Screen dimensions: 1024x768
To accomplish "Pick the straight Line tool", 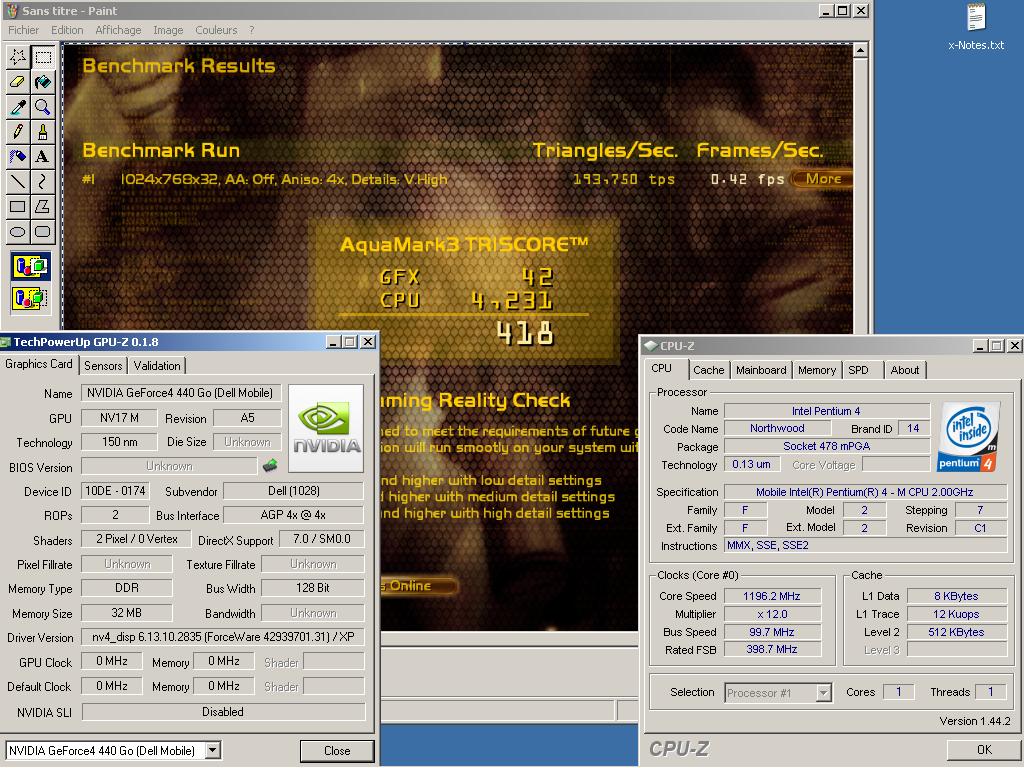I will point(18,181).
